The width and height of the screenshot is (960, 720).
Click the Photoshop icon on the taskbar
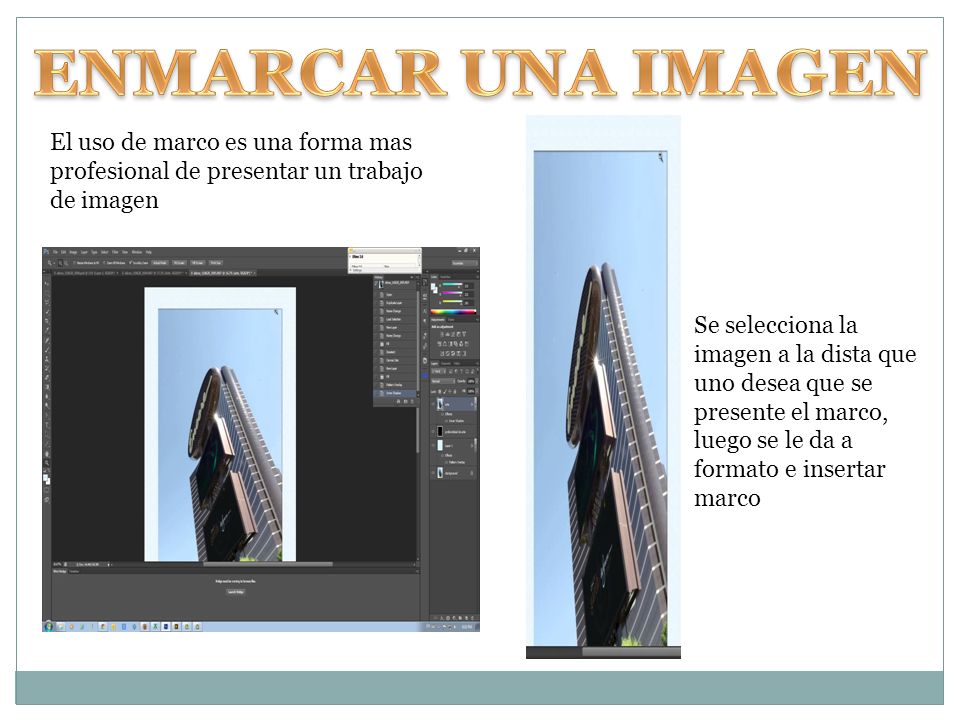point(166,626)
